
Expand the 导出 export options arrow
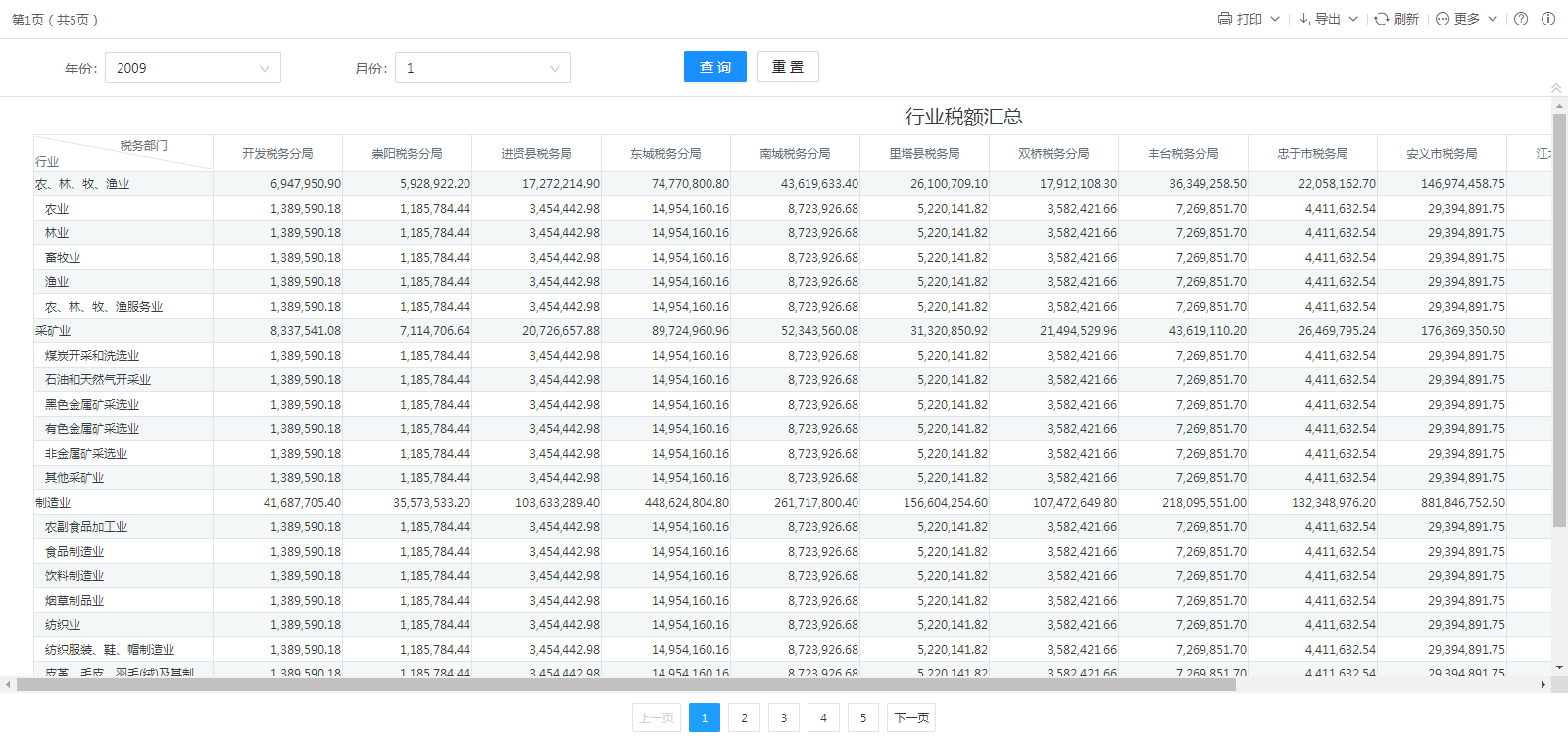pyautogui.click(x=1353, y=19)
